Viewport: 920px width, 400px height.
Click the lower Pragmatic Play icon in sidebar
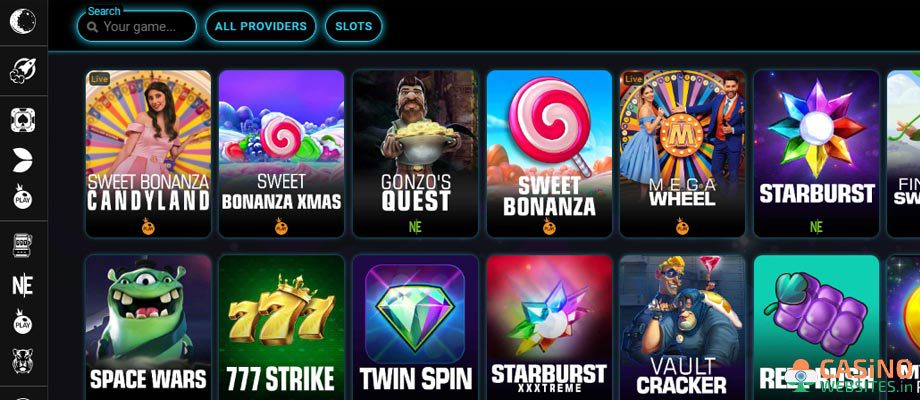(x=23, y=323)
